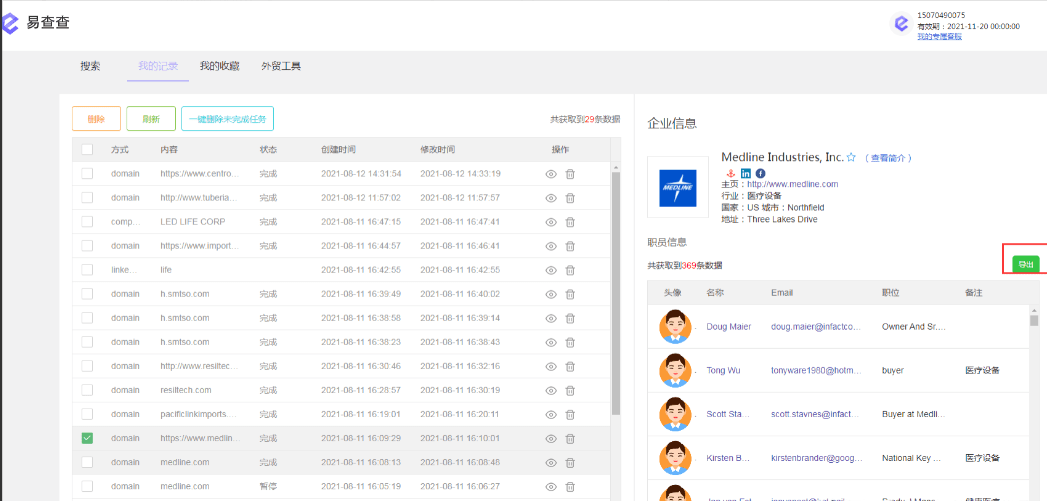Click the user account avatar icon
This screenshot has width=1047, height=501.
pyautogui.click(x=901, y=25)
